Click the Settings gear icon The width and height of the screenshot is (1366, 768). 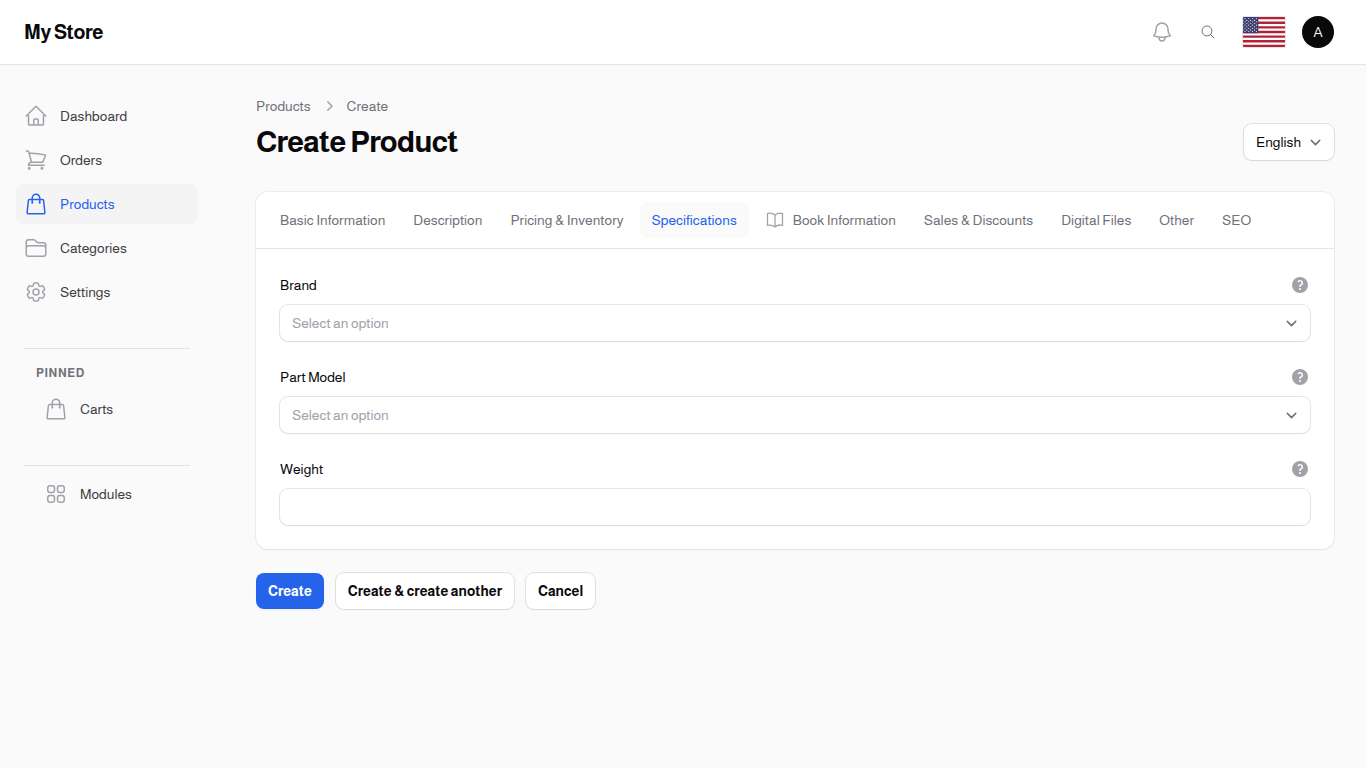point(36,291)
